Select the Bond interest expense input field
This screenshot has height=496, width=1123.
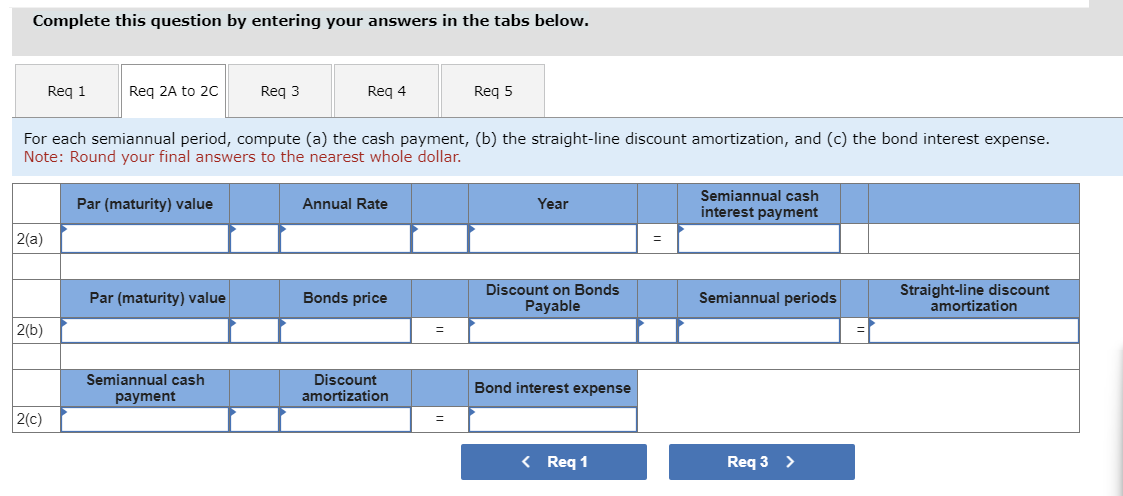552,419
